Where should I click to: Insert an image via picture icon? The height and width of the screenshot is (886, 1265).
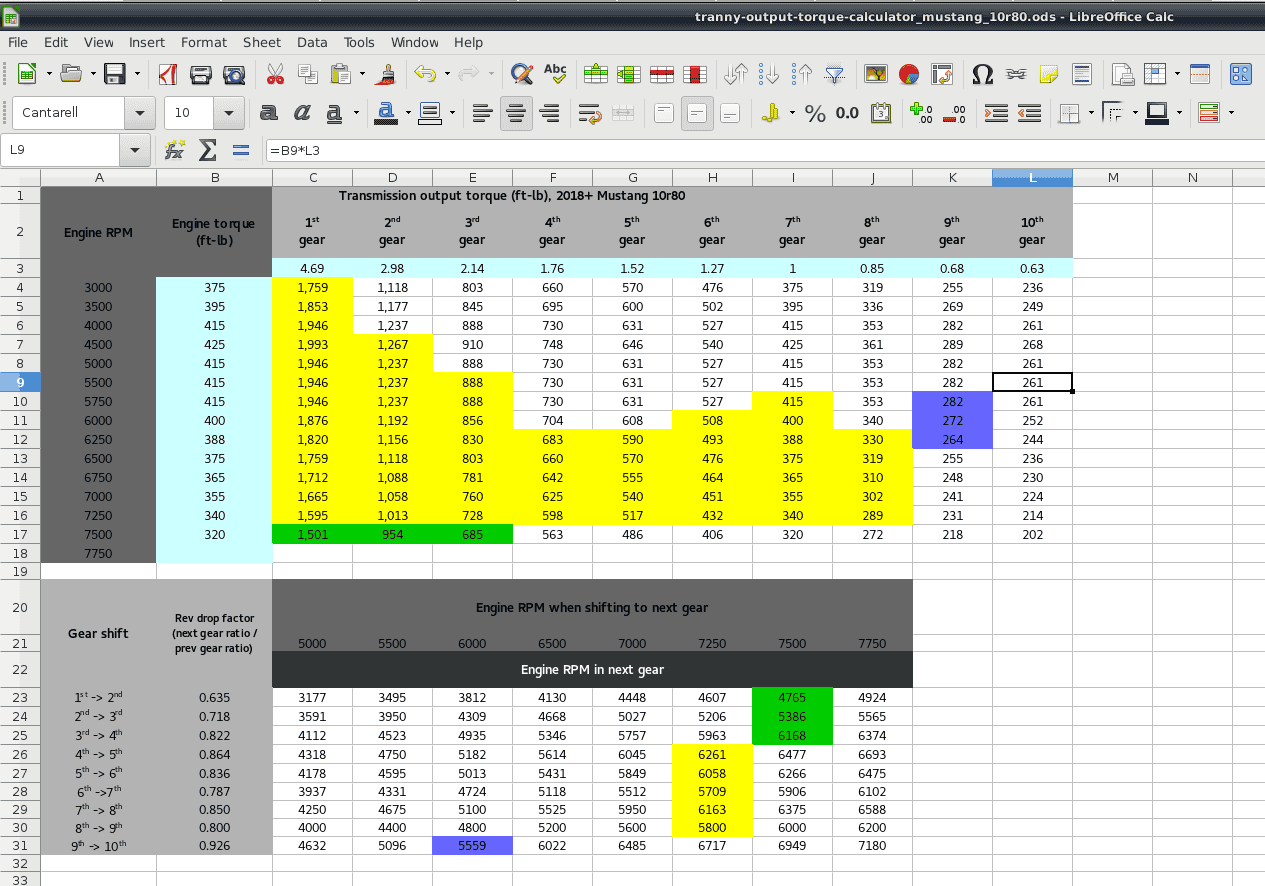coord(876,74)
